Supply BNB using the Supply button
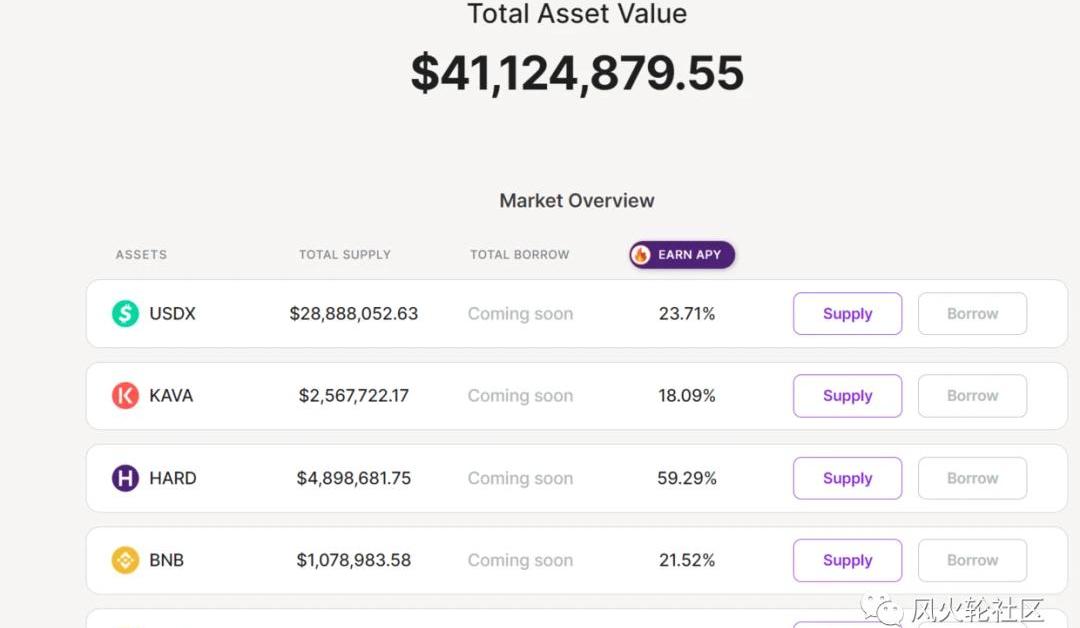1080x628 pixels. click(x=847, y=561)
